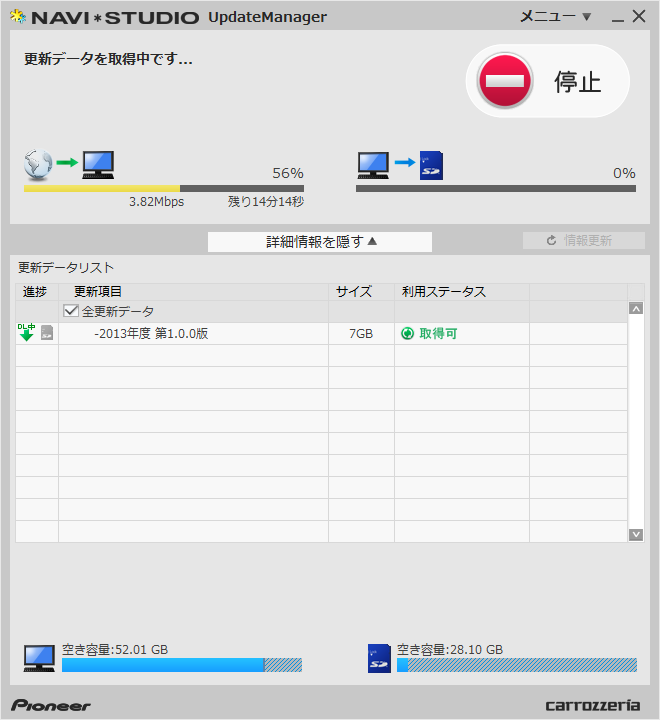The image size is (660, 720).
Task: Click the SD card icon beside 空き容量:28.10 GB
Action: click(379, 658)
